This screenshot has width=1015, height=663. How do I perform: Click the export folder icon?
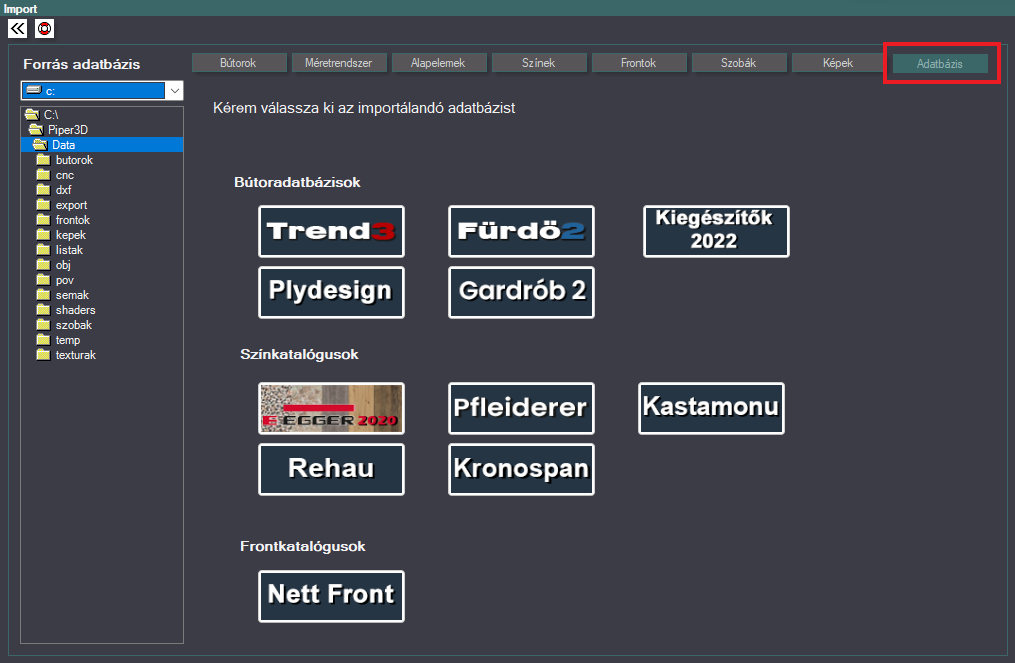pyautogui.click(x=43, y=205)
